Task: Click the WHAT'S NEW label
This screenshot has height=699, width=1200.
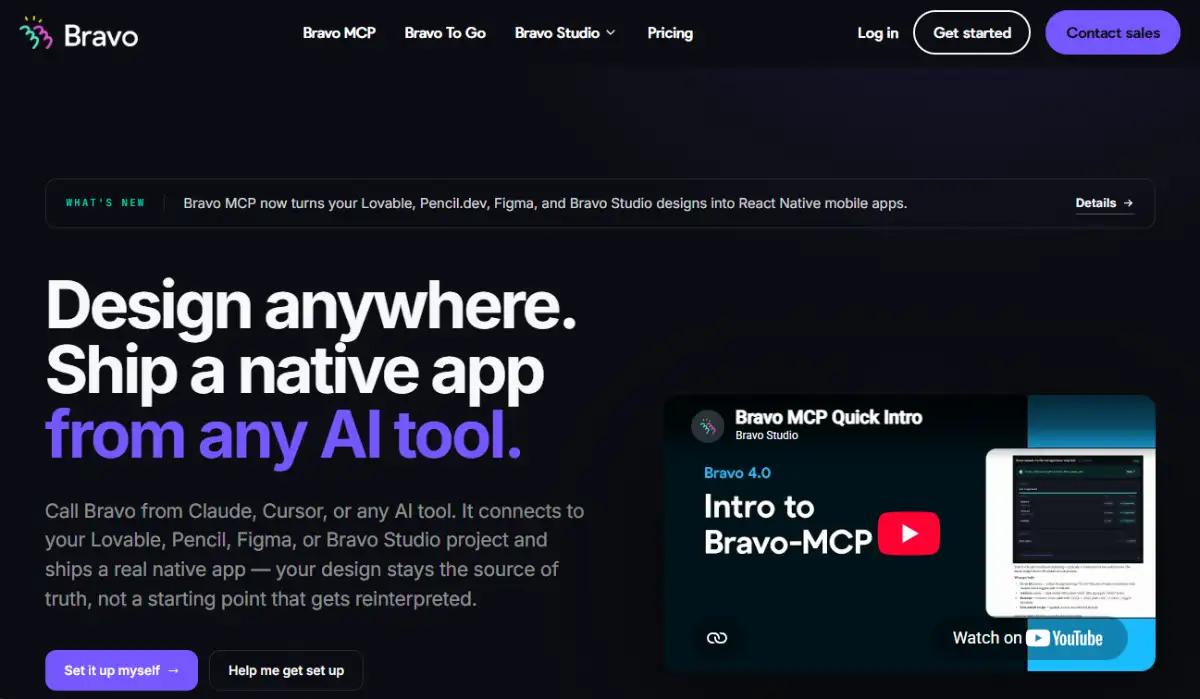Action: [105, 203]
